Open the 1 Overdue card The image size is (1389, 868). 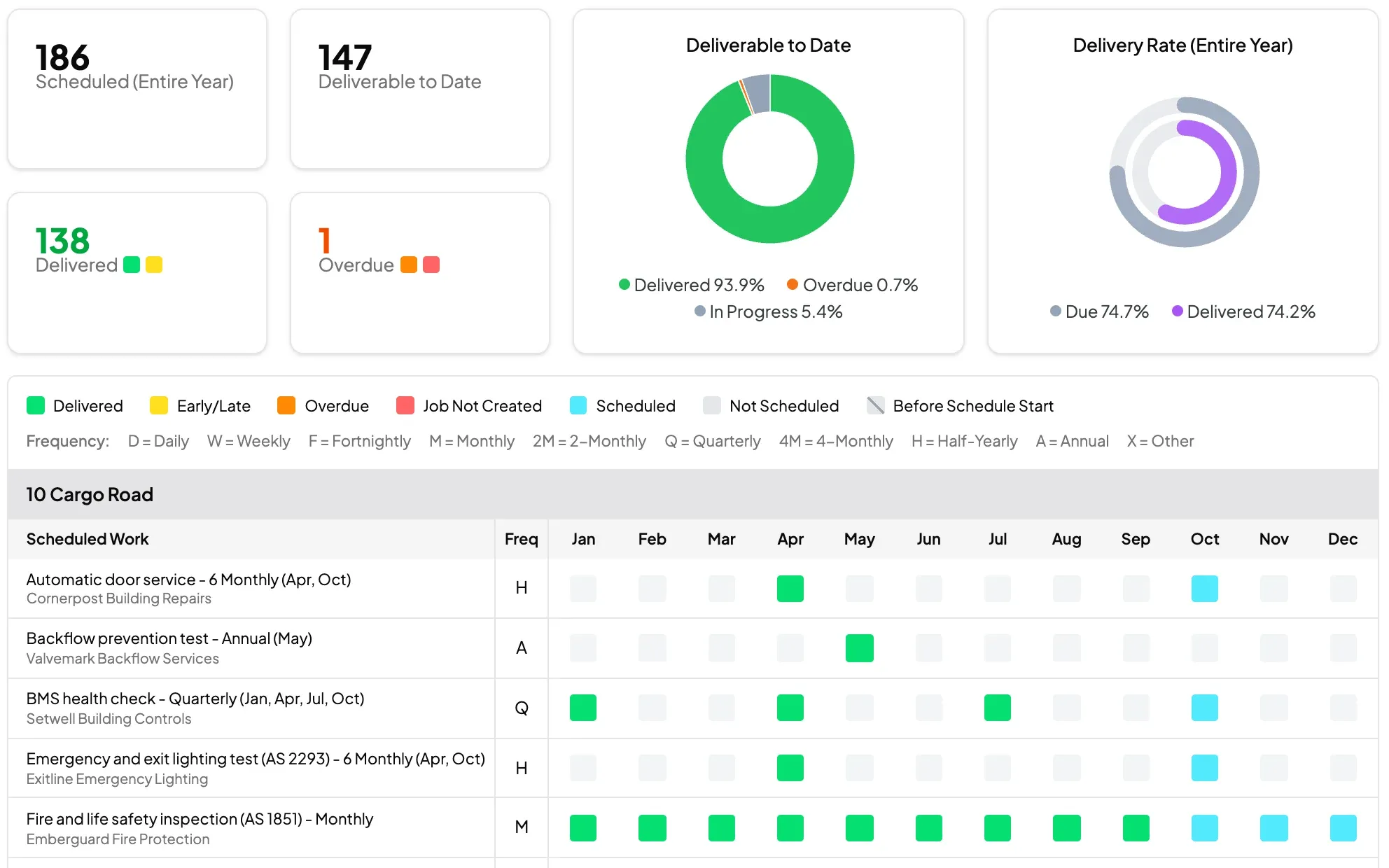420,273
